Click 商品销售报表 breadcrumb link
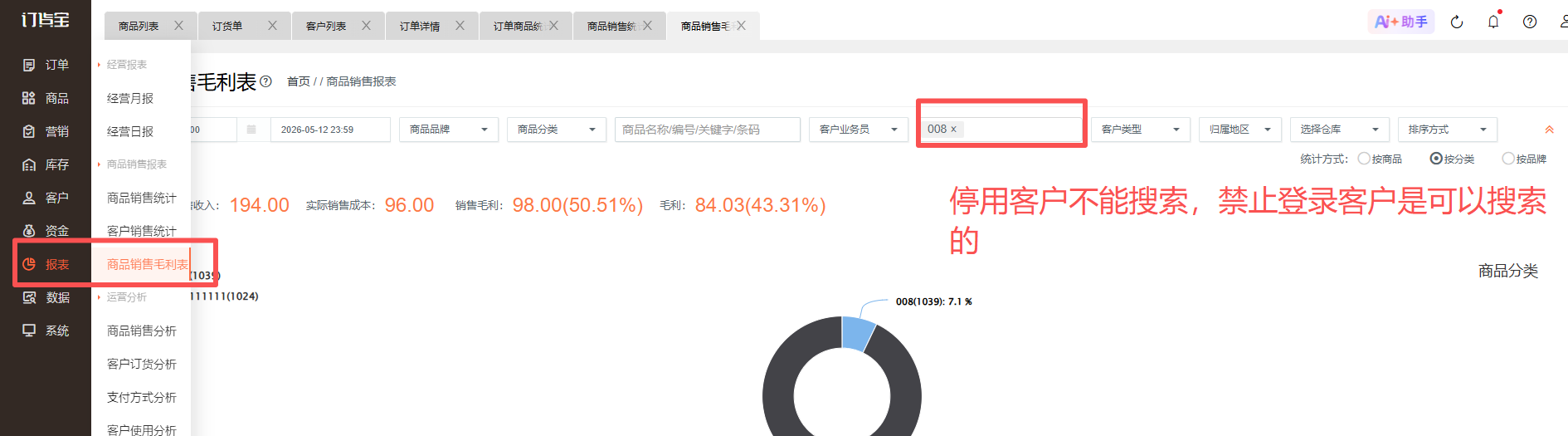1568x436 pixels. coord(361,81)
